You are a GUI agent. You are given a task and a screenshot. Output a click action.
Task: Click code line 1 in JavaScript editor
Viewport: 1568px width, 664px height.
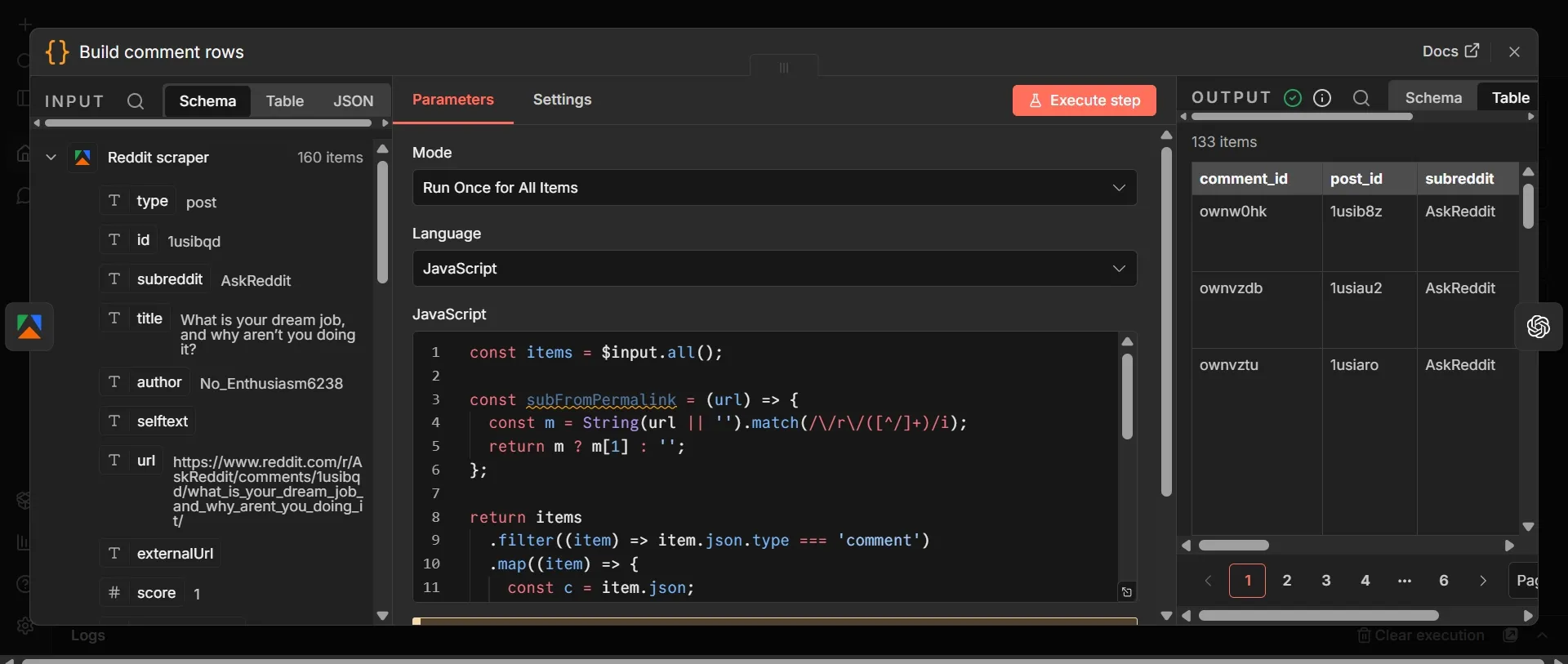596,353
